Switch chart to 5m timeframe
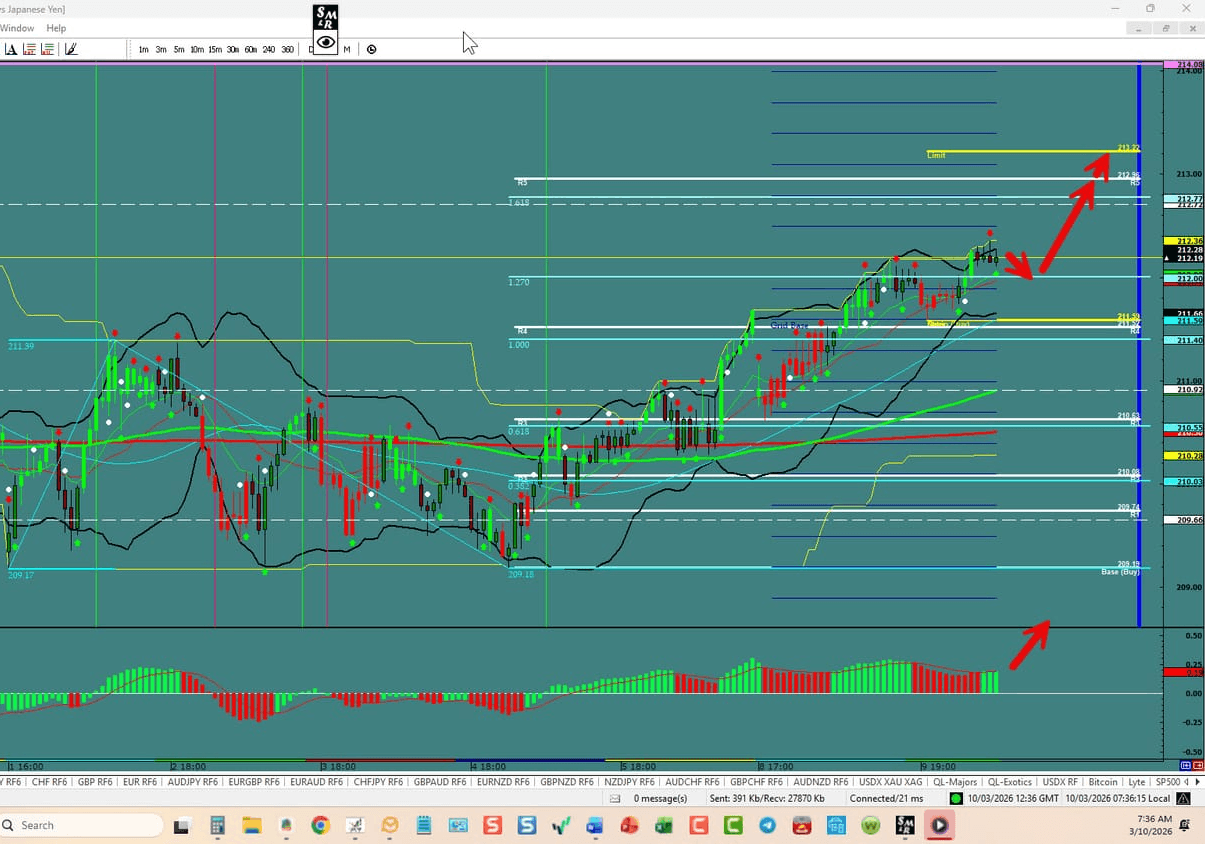 coord(178,48)
